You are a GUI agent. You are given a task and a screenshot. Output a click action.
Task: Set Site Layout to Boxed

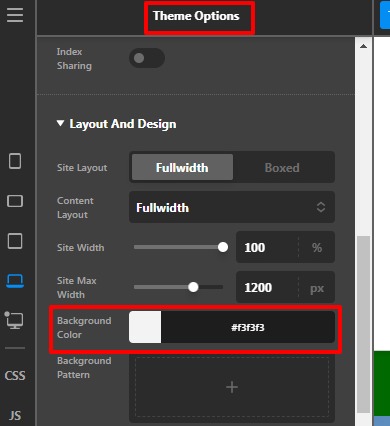click(x=282, y=167)
